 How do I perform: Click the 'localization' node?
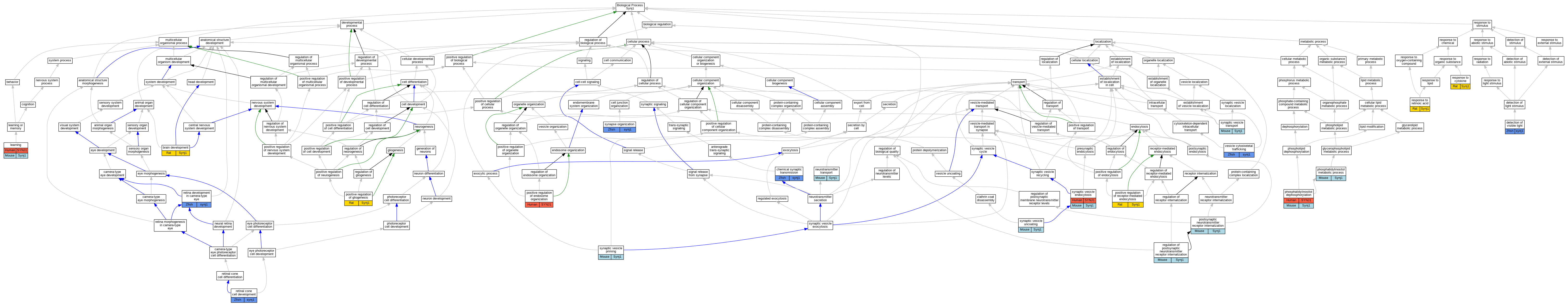1102,42
